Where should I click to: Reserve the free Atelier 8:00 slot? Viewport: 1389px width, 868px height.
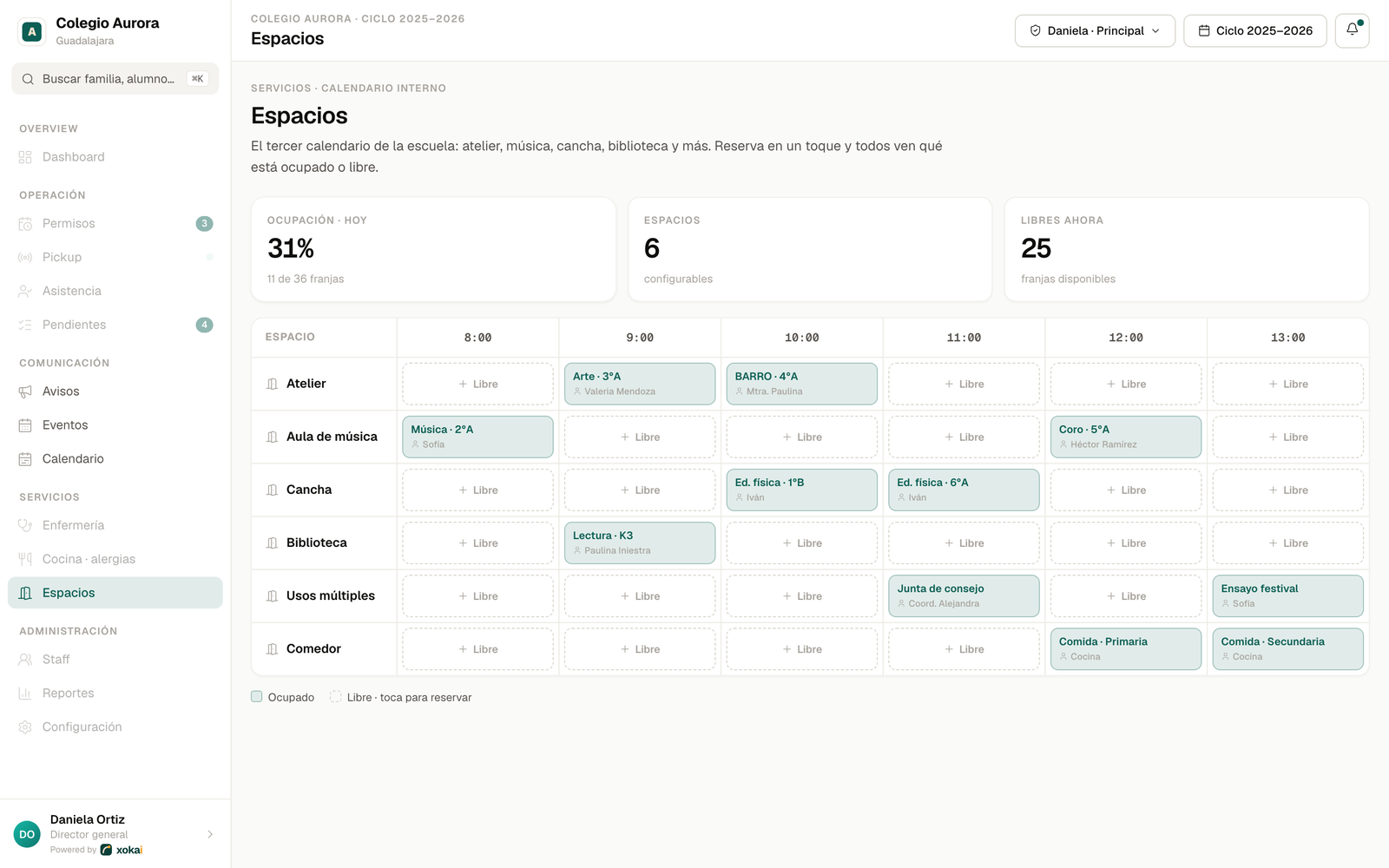[x=477, y=384]
